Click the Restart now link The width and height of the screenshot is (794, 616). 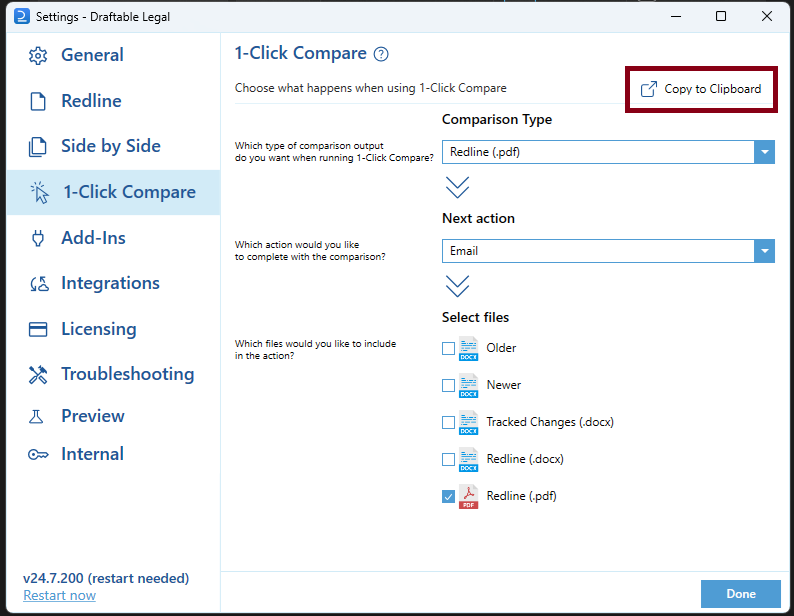pyautogui.click(x=59, y=595)
